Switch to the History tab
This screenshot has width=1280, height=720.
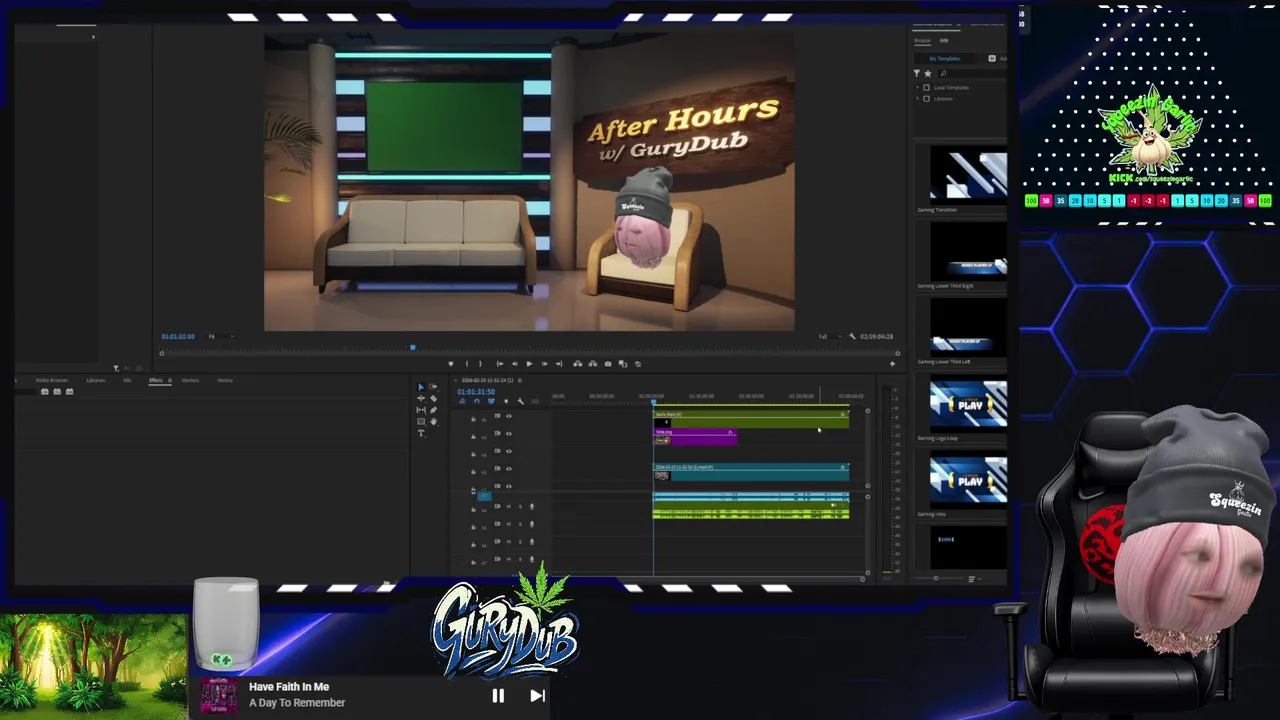pyautogui.click(x=225, y=380)
